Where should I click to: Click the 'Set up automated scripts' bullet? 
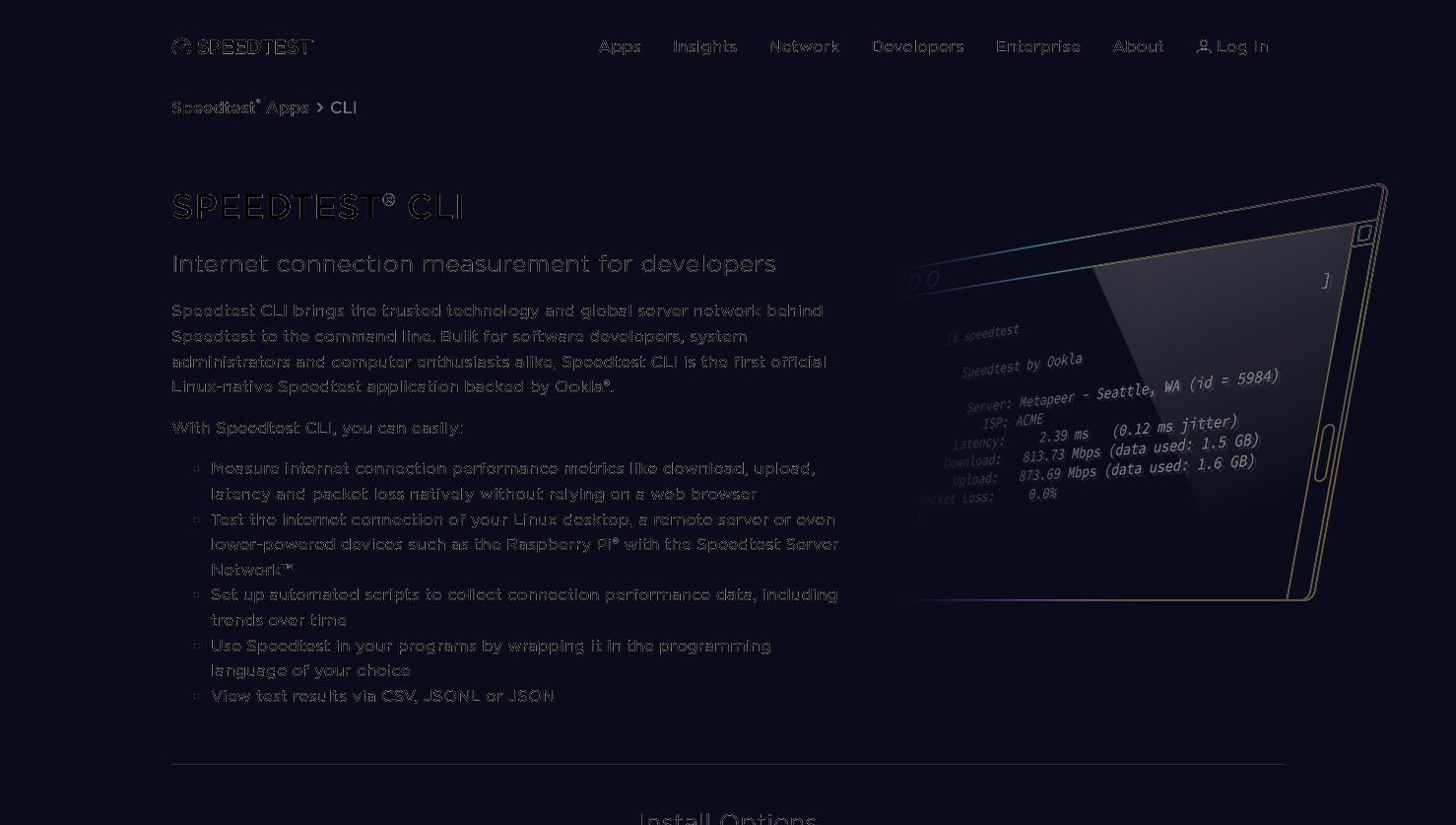pos(524,607)
